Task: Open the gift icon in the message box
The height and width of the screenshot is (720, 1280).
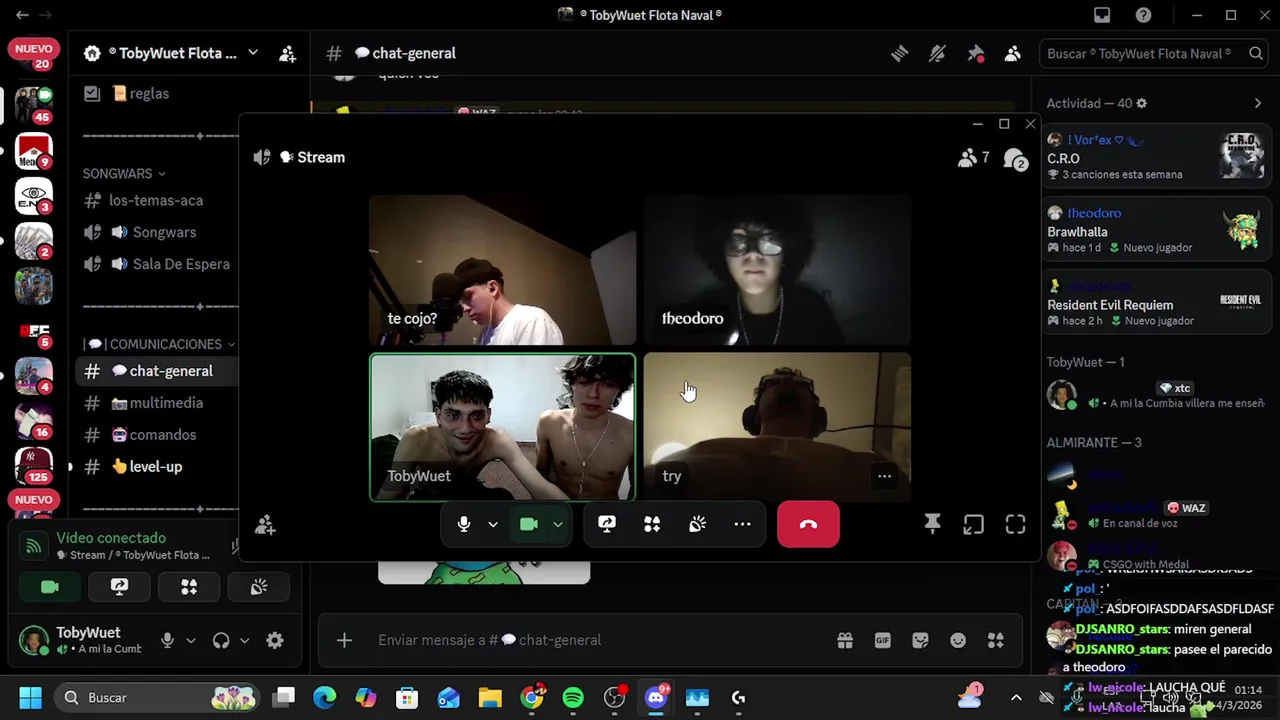Action: click(845, 640)
